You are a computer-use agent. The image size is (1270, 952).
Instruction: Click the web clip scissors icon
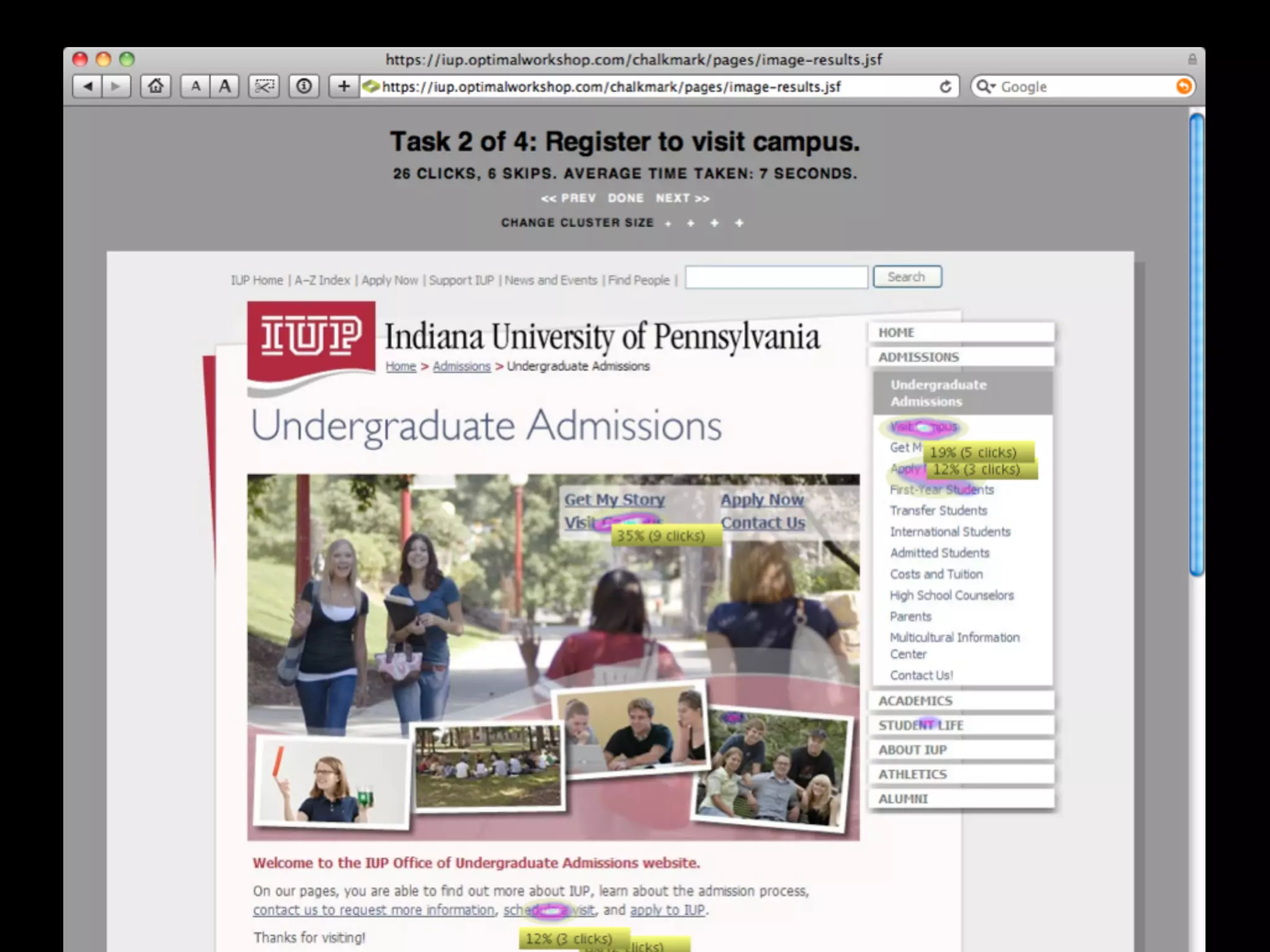[264, 87]
